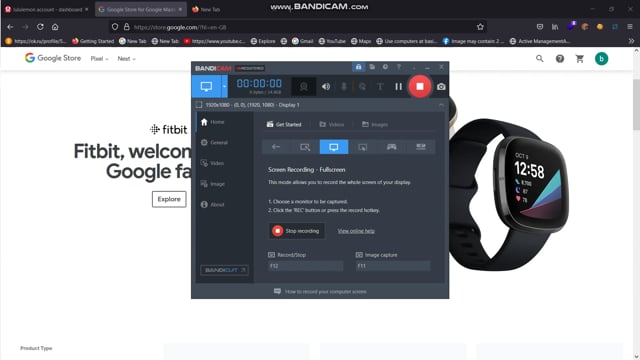Click the Record/Stop hotkey field

(305, 266)
